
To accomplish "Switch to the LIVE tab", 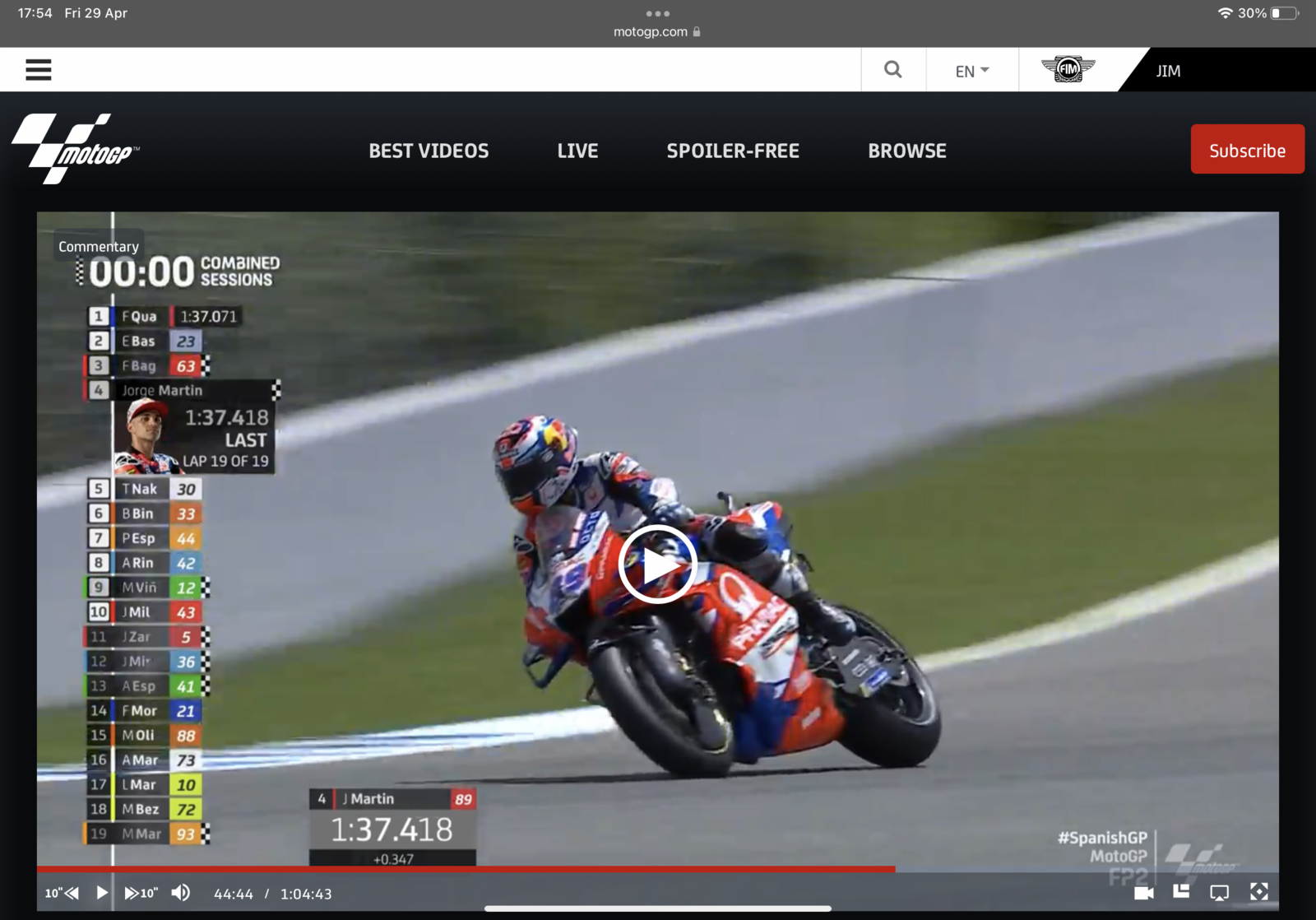I will click(577, 151).
